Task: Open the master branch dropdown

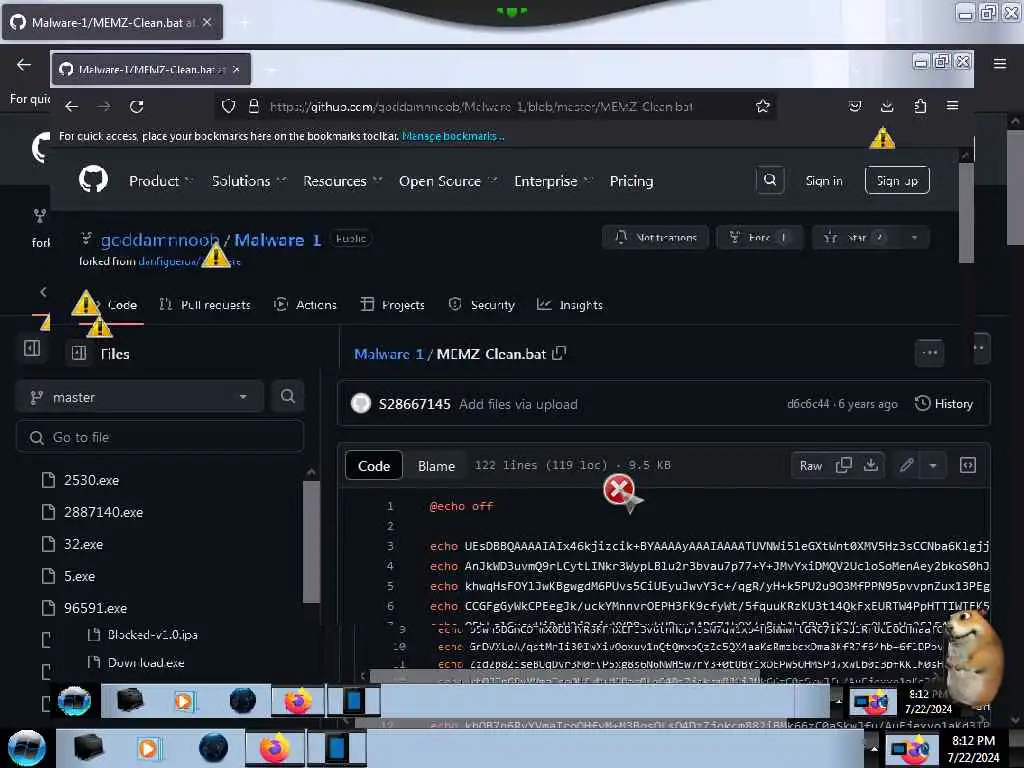Action: [x=139, y=397]
